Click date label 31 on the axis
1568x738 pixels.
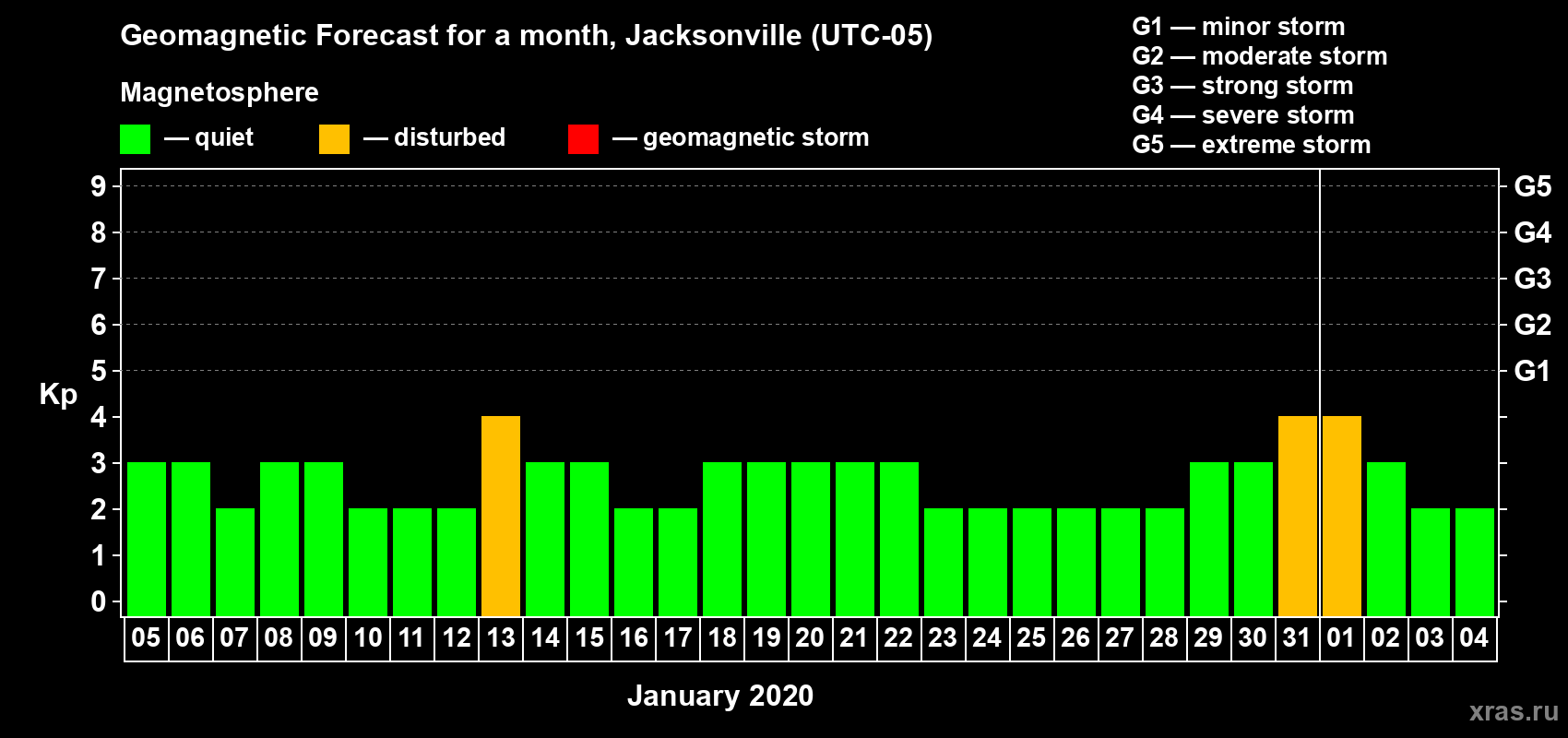click(1297, 637)
